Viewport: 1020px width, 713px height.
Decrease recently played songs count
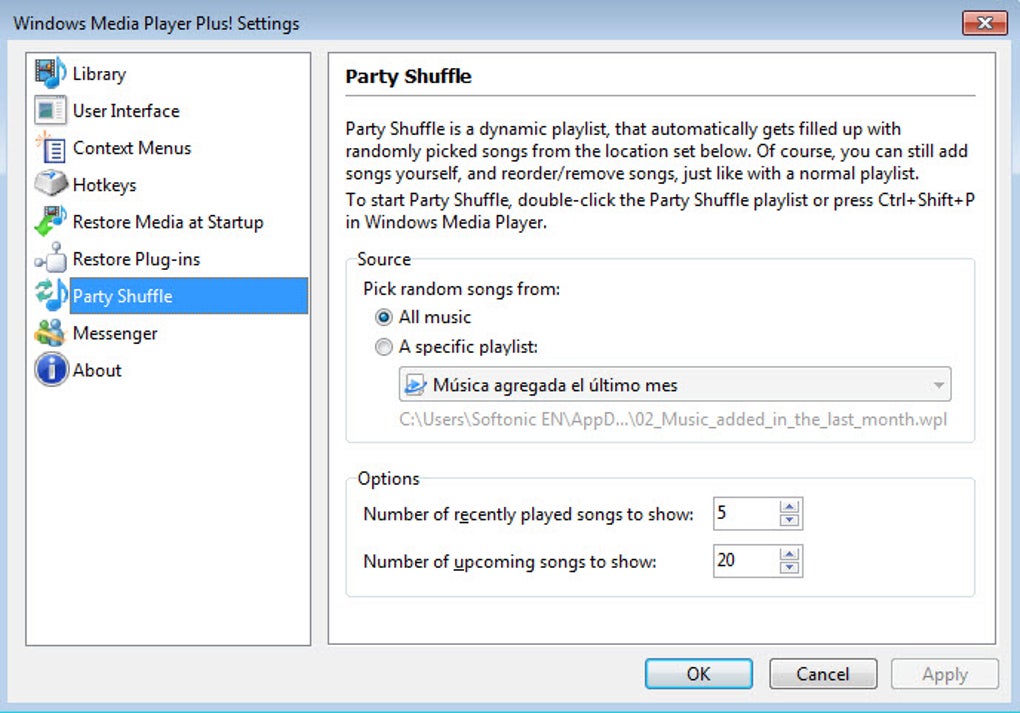(x=789, y=520)
